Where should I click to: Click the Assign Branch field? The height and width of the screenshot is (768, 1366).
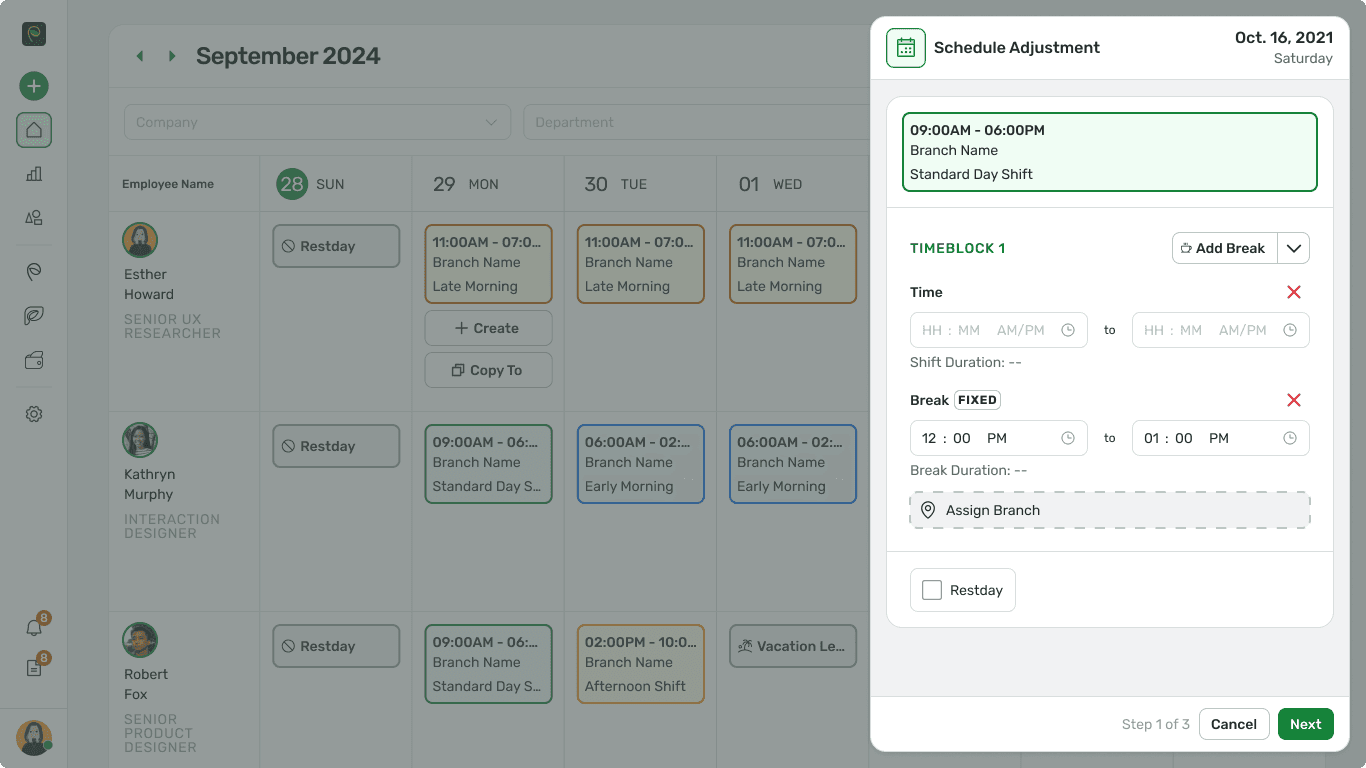[1109, 510]
